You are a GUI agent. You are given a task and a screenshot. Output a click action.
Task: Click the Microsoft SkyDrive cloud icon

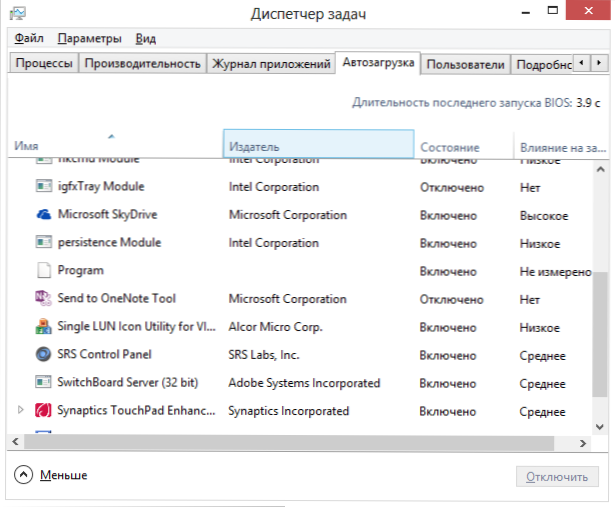tap(44, 214)
